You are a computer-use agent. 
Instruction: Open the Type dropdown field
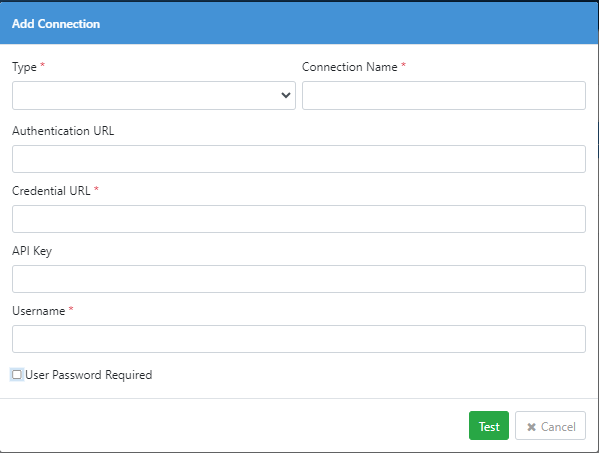154,95
